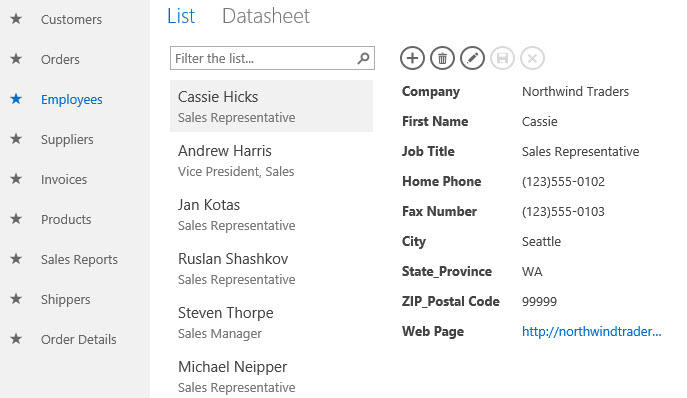Click the Home Phone value (123)555-0102
687x398 pixels.
pos(563,181)
